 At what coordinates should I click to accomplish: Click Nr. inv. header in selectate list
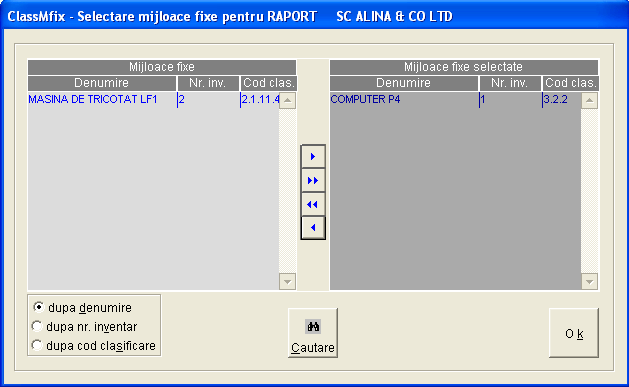point(510,83)
